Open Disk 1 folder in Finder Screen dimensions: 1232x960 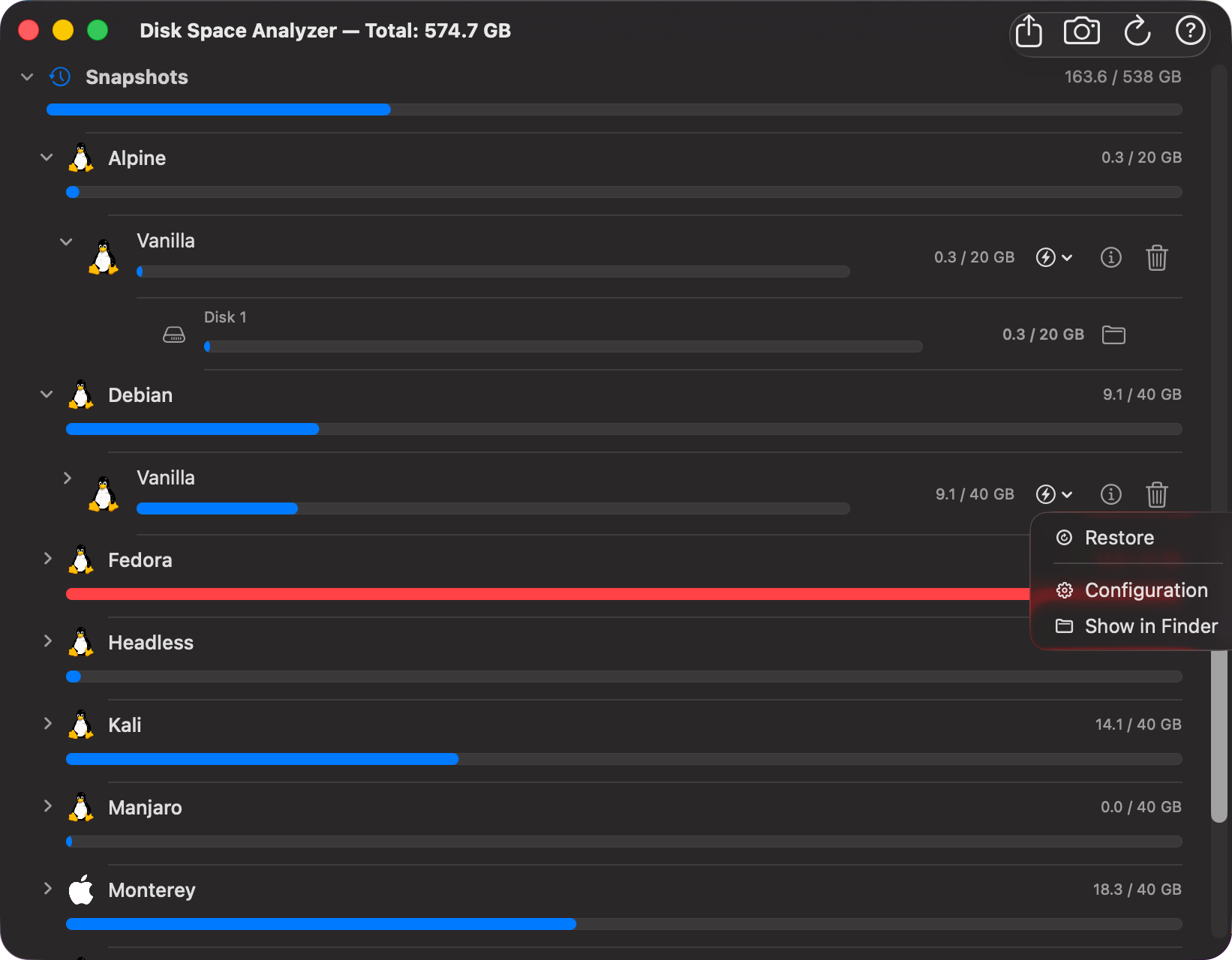point(1113,334)
